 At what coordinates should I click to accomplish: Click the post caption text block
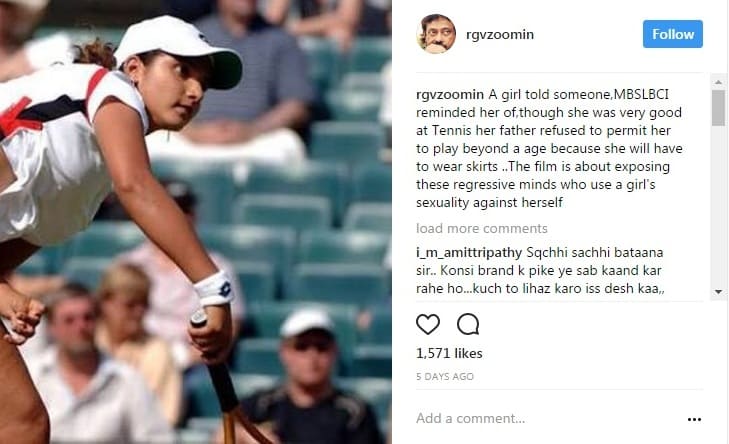click(549, 148)
